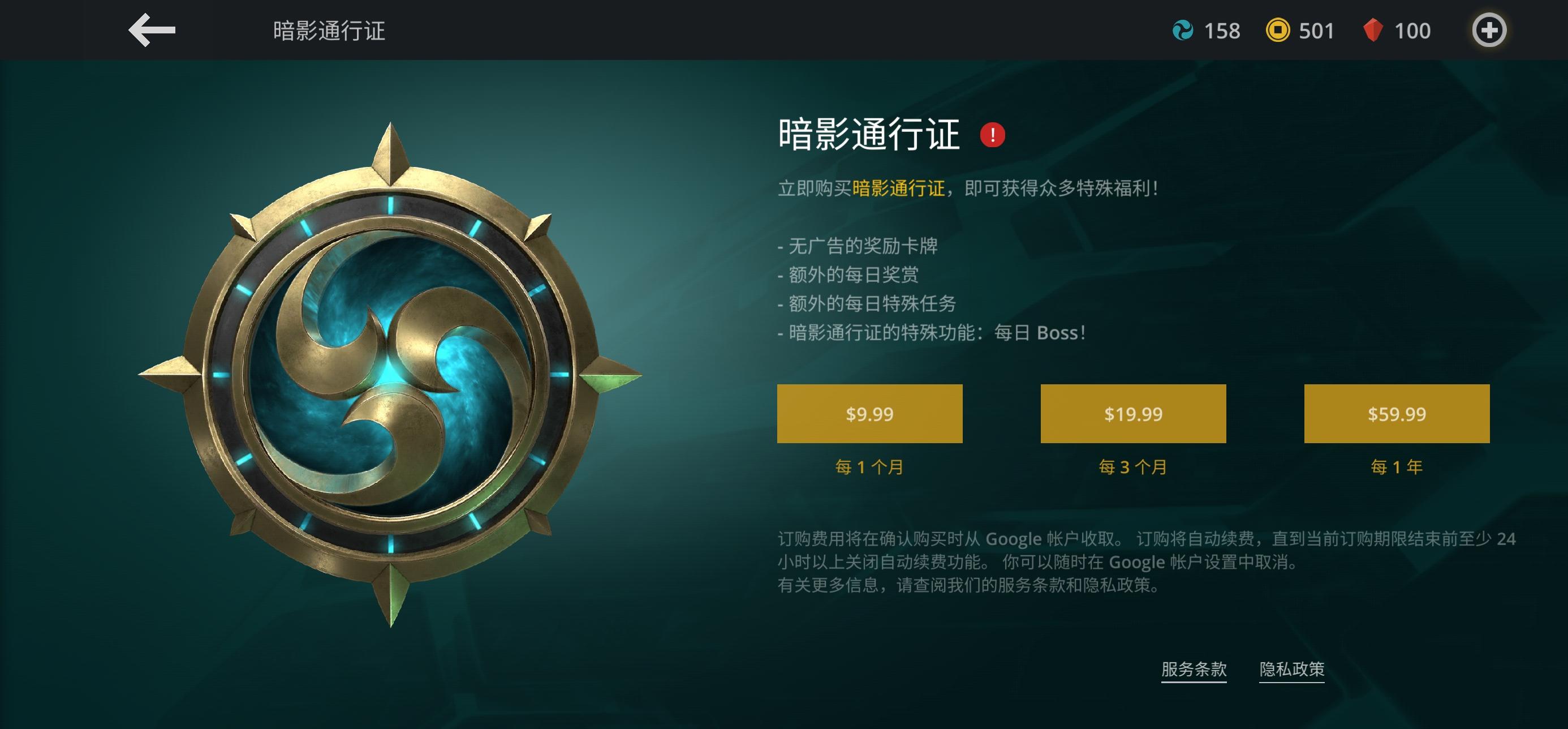
Task: Tap the 501 gold coin balance
Action: [x=1316, y=31]
